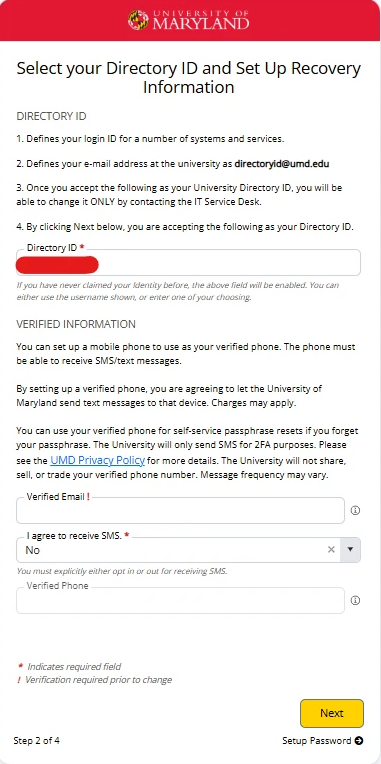Click the bold directoryid@umd.edu text

pyautogui.click(x=282, y=164)
